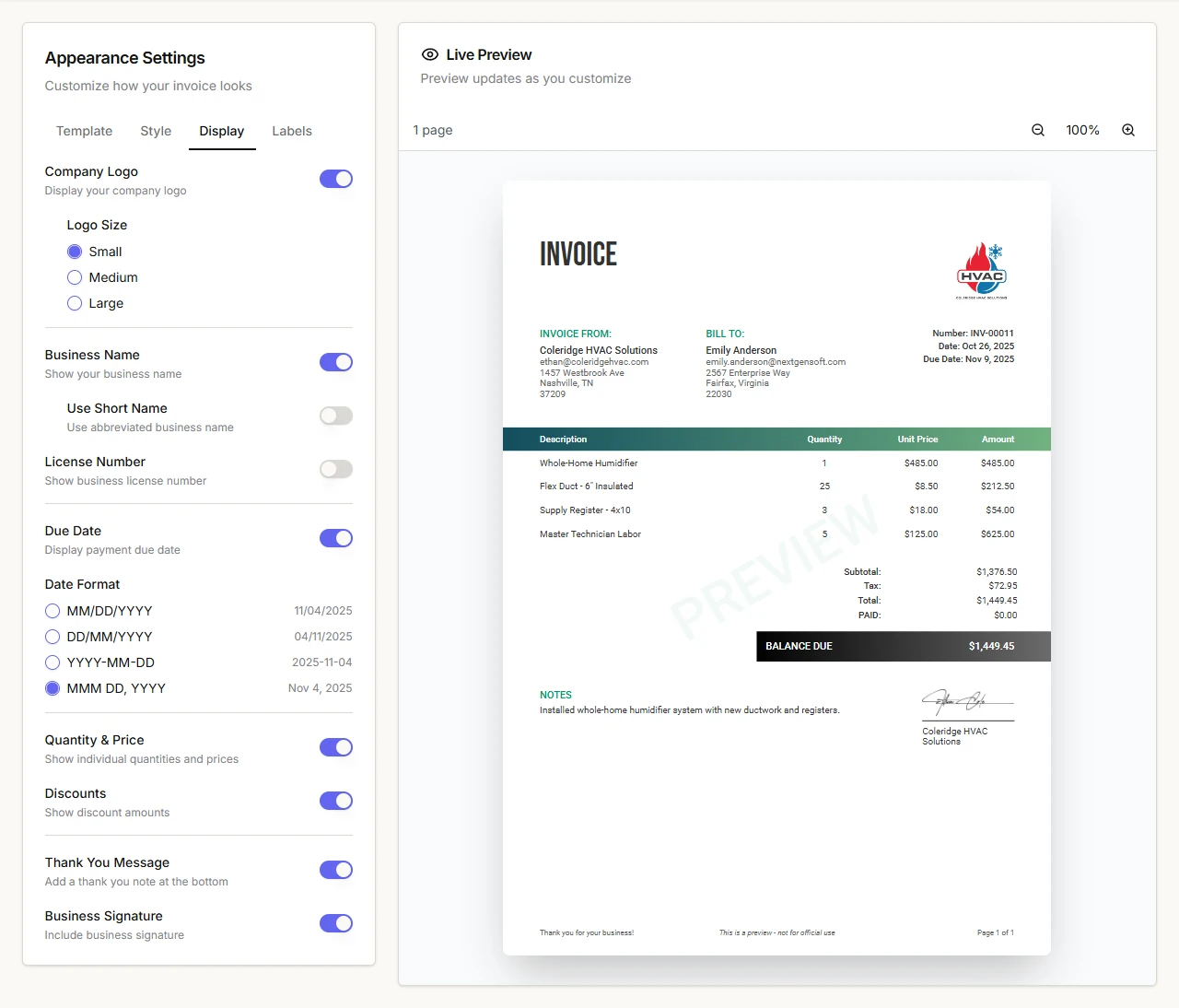Enable the Use Short Name toggle

[x=336, y=416]
